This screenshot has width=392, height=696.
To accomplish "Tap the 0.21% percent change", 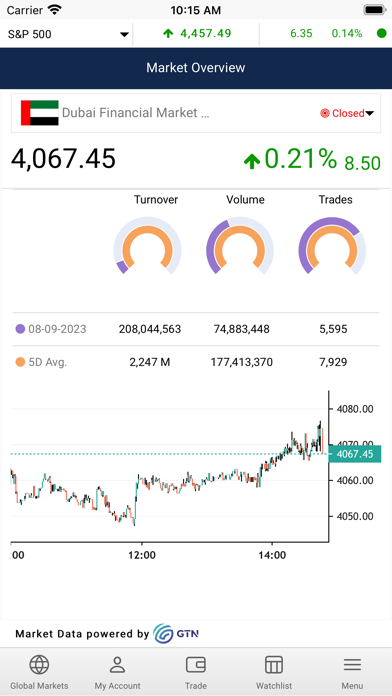I will click(301, 158).
